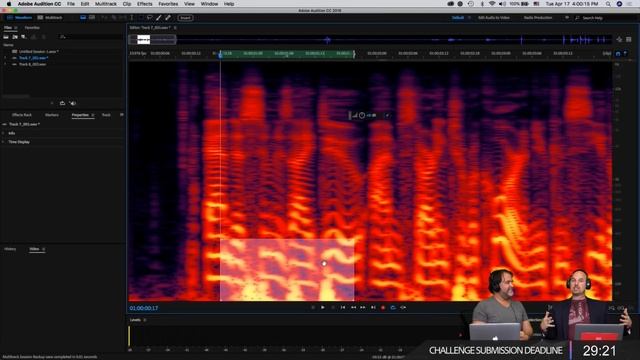Viewport: 640px width, 360px height.
Task: Expand the Track 8 file entry
Action: [5, 64]
